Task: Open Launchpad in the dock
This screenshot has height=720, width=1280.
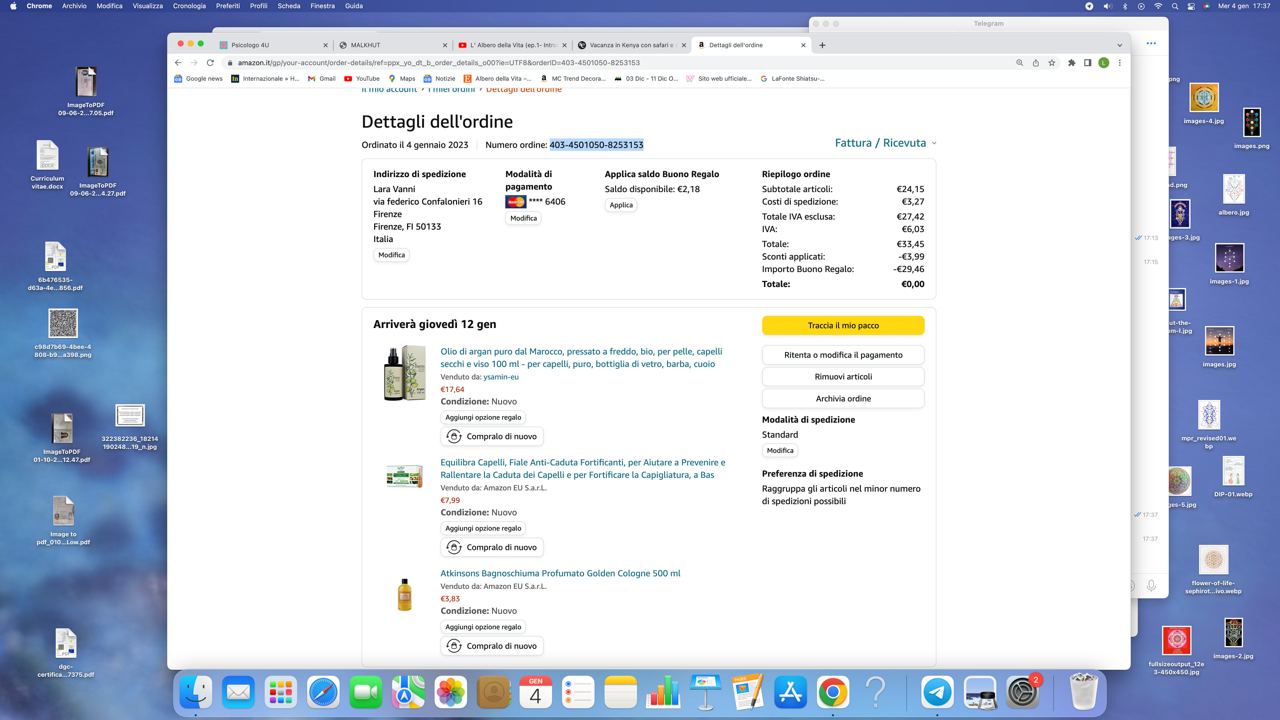Action: point(281,692)
